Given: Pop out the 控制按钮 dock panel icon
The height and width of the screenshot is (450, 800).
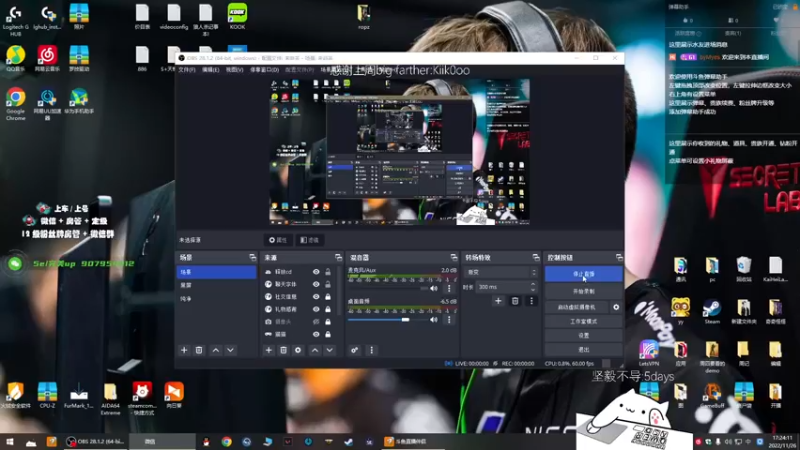Looking at the screenshot, I should click(x=619, y=258).
